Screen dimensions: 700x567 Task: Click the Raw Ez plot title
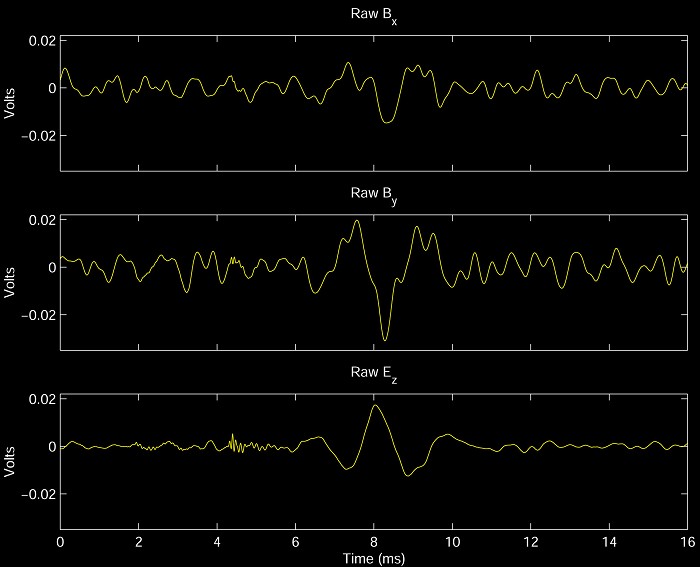pos(373,374)
